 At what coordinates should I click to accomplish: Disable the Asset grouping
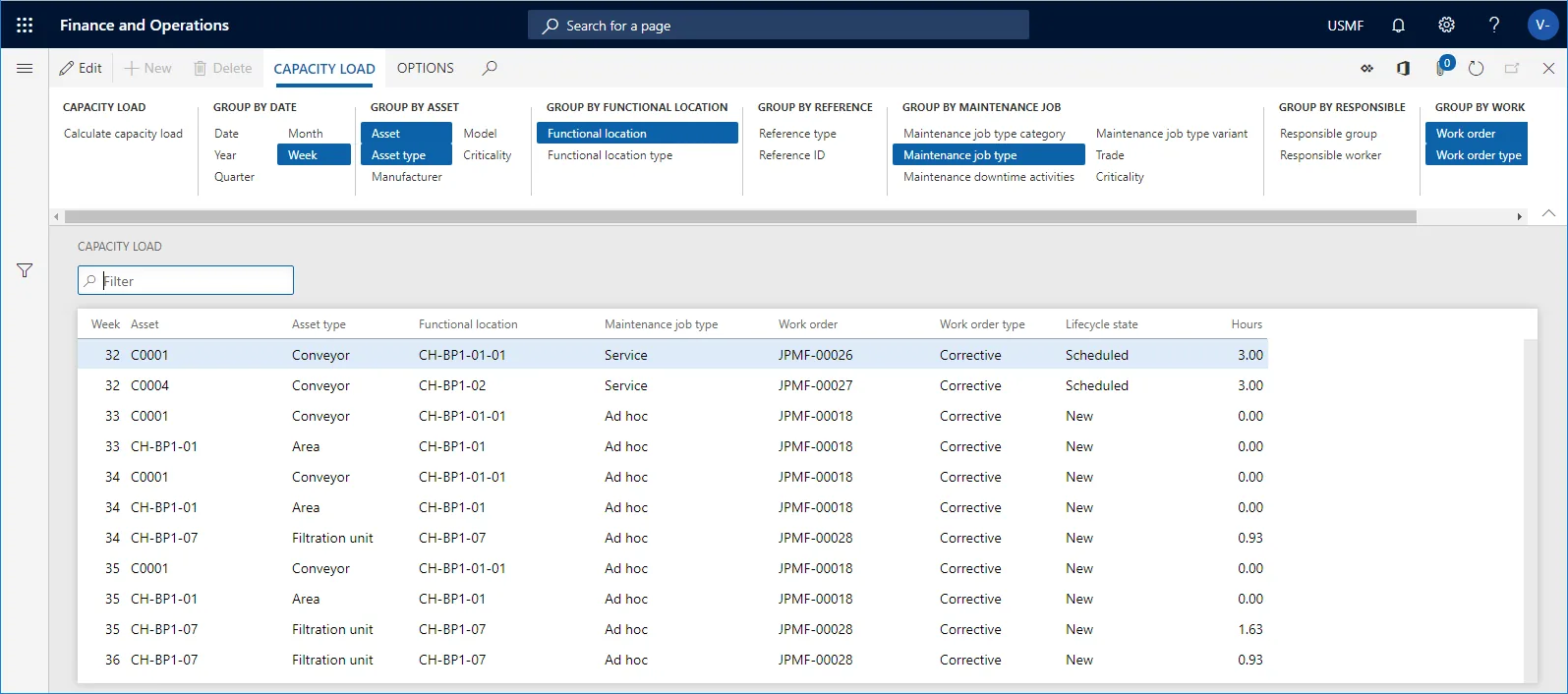pos(406,134)
